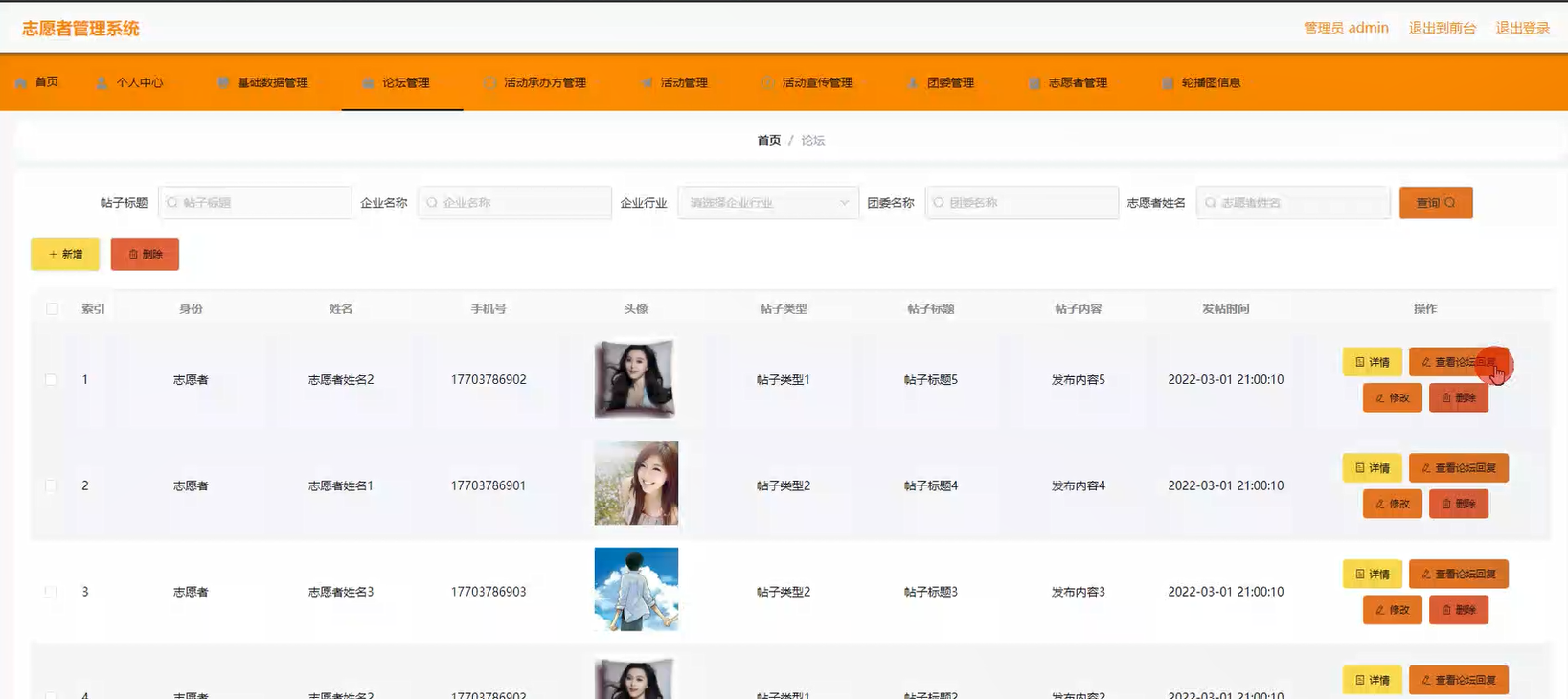This screenshot has width=1568, height=699.
Task: Click phone number 17703786902 in row 1
Action: pyautogui.click(x=489, y=380)
